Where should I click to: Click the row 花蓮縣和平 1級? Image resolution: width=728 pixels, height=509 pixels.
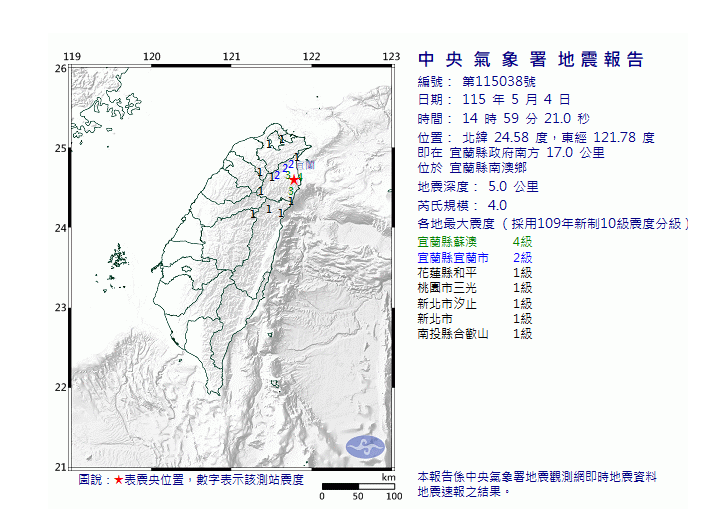(x=474, y=273)
